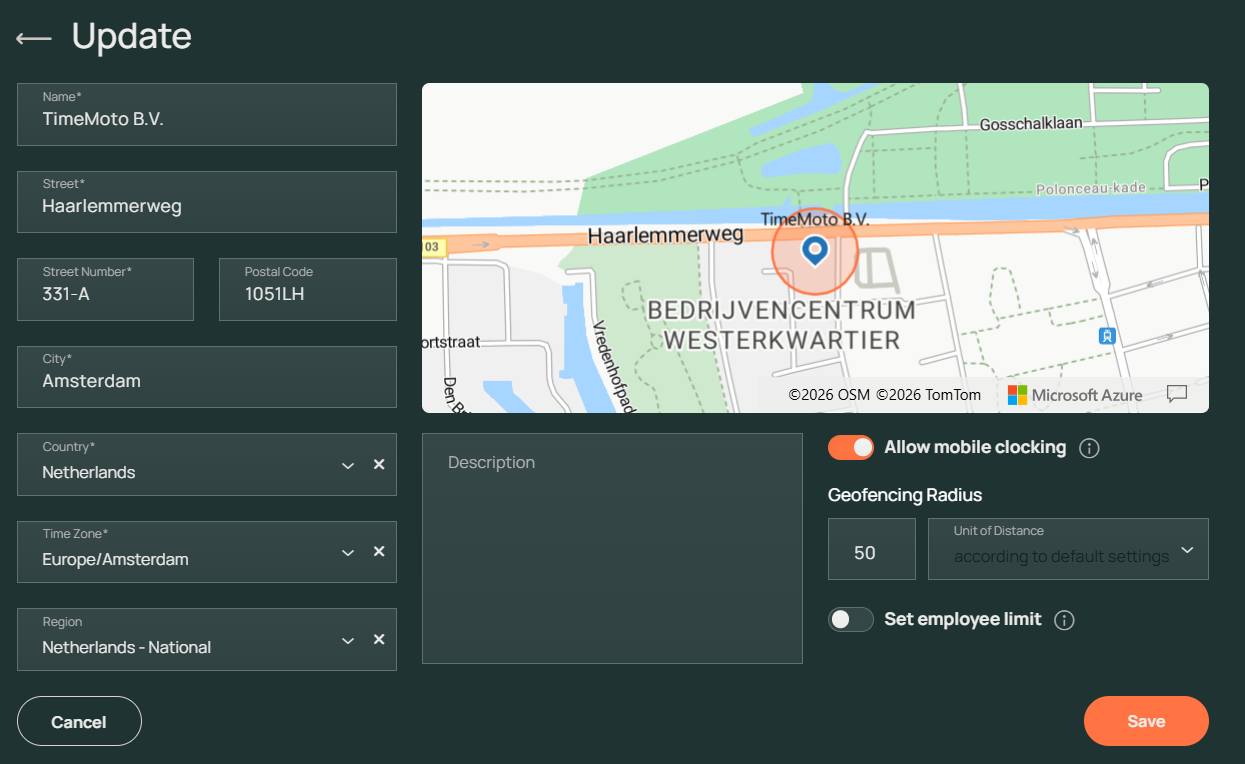Expand the Time Zone dropdown chevron

click(348, 552)
